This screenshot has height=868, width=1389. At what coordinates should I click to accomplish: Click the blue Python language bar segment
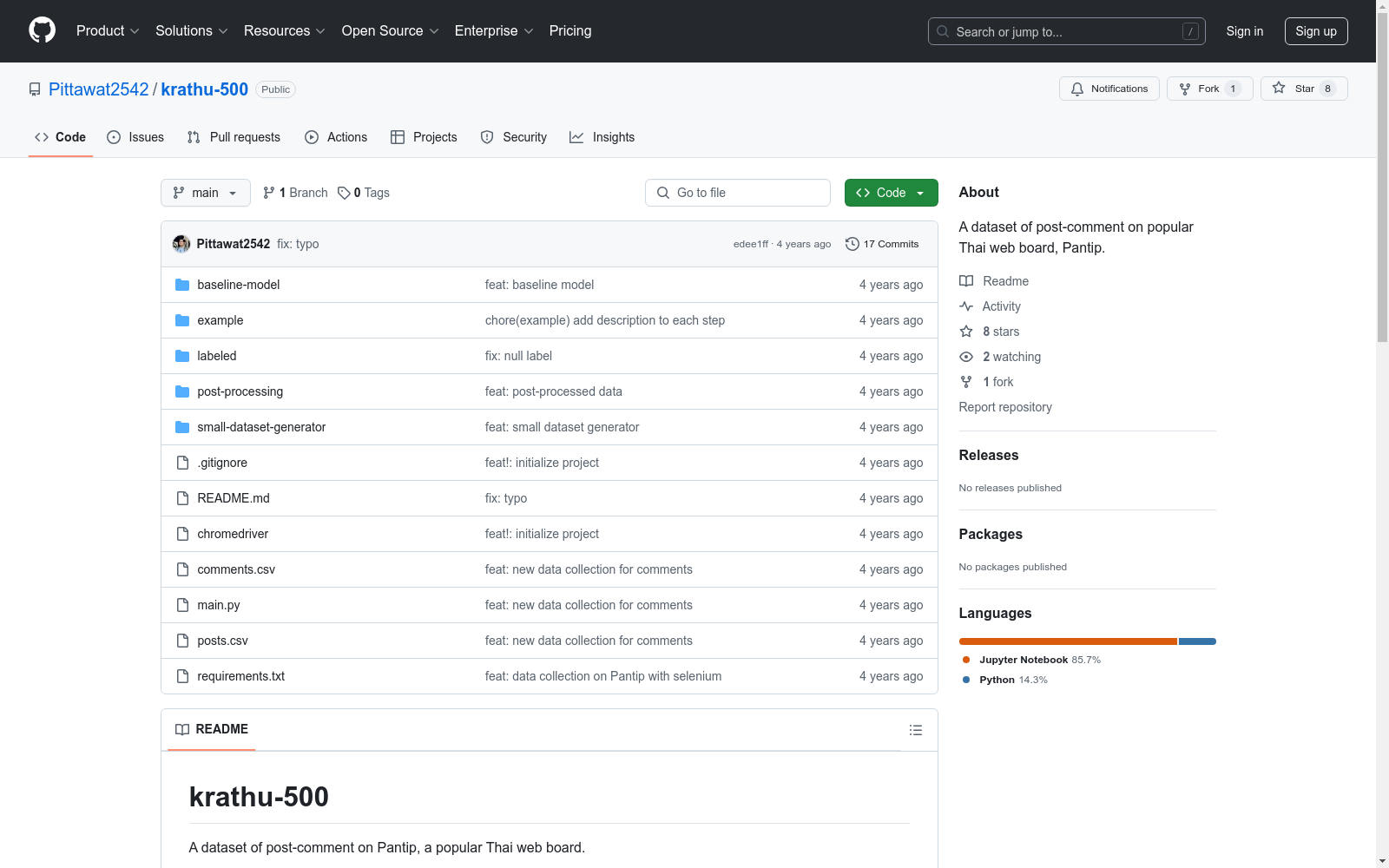tap(1198, 641)
